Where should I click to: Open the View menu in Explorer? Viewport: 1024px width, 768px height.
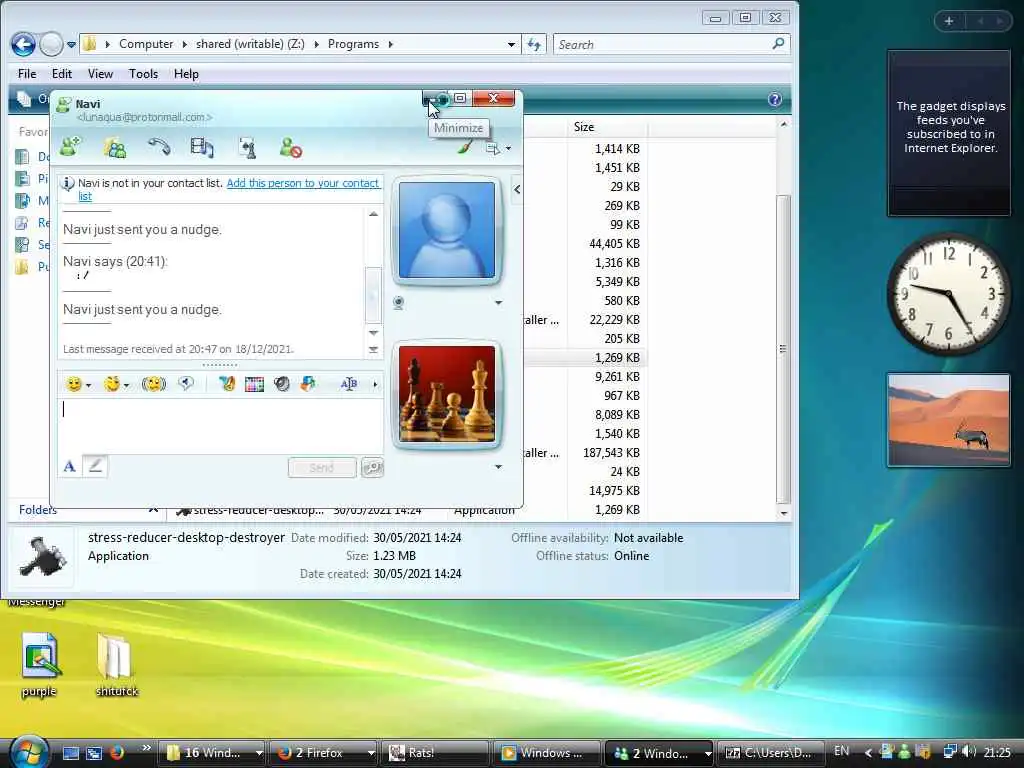coord(101,74)
